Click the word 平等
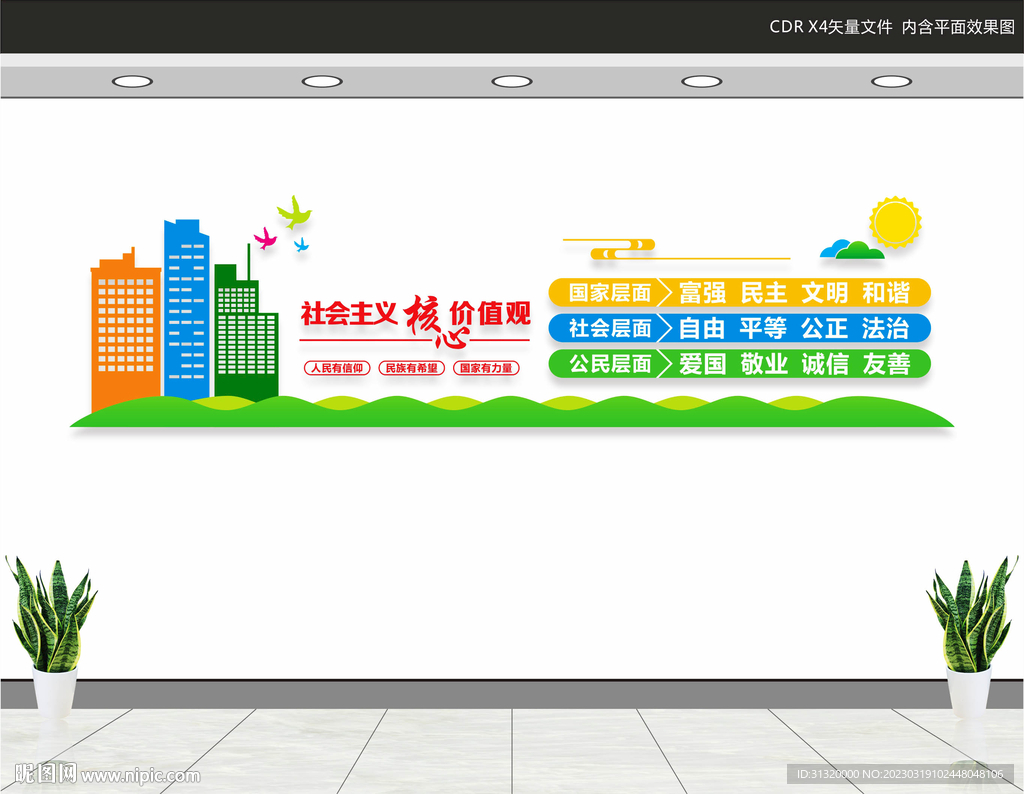Viewport: 1024px width, 794px height. (x=763, y=328)
